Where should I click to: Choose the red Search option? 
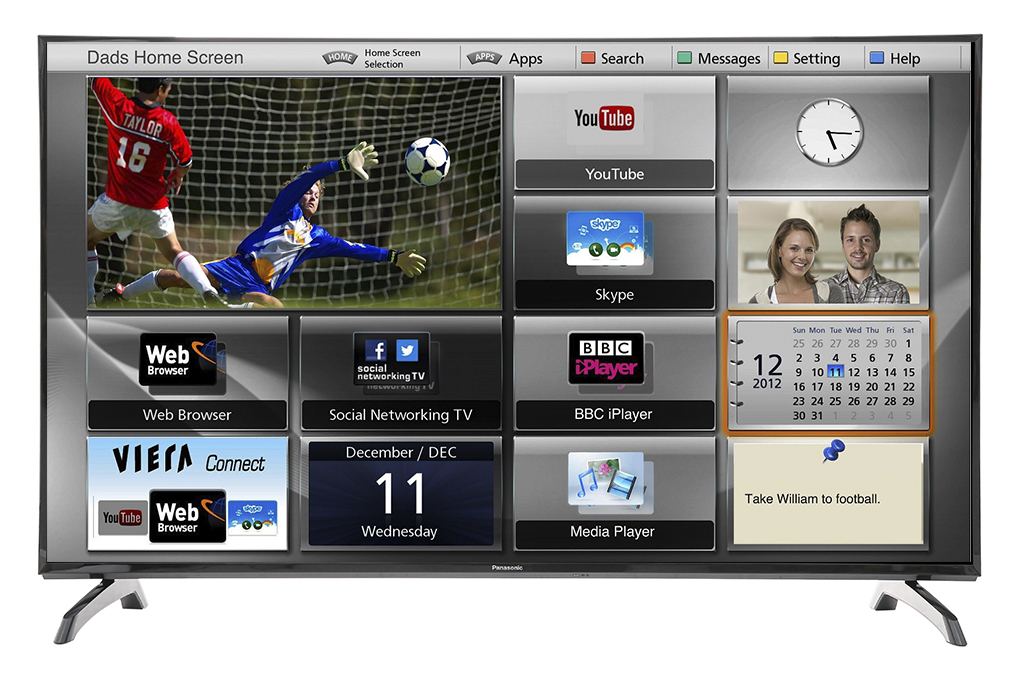[612, 59]
